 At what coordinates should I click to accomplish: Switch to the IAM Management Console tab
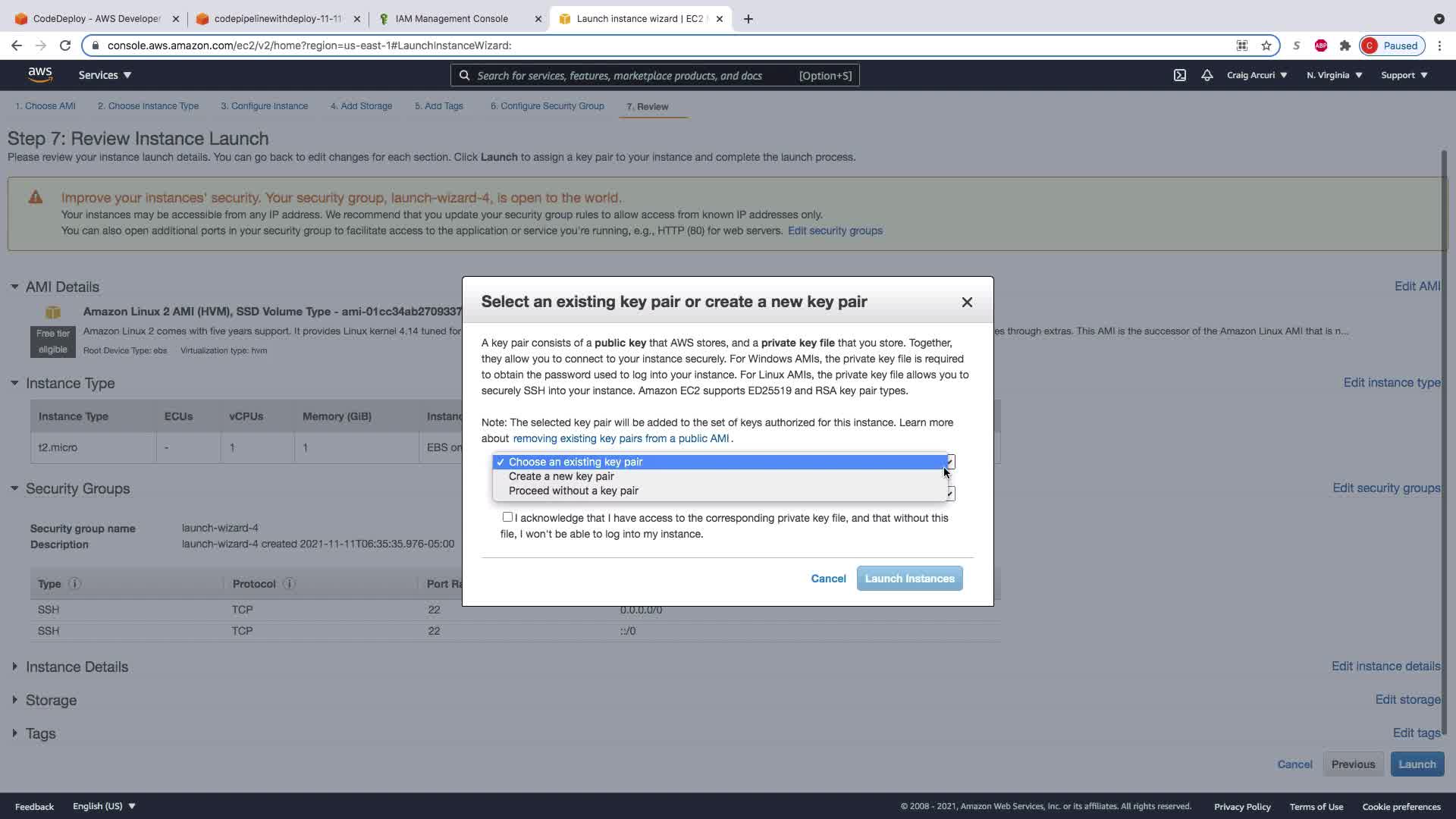point(451,18)
